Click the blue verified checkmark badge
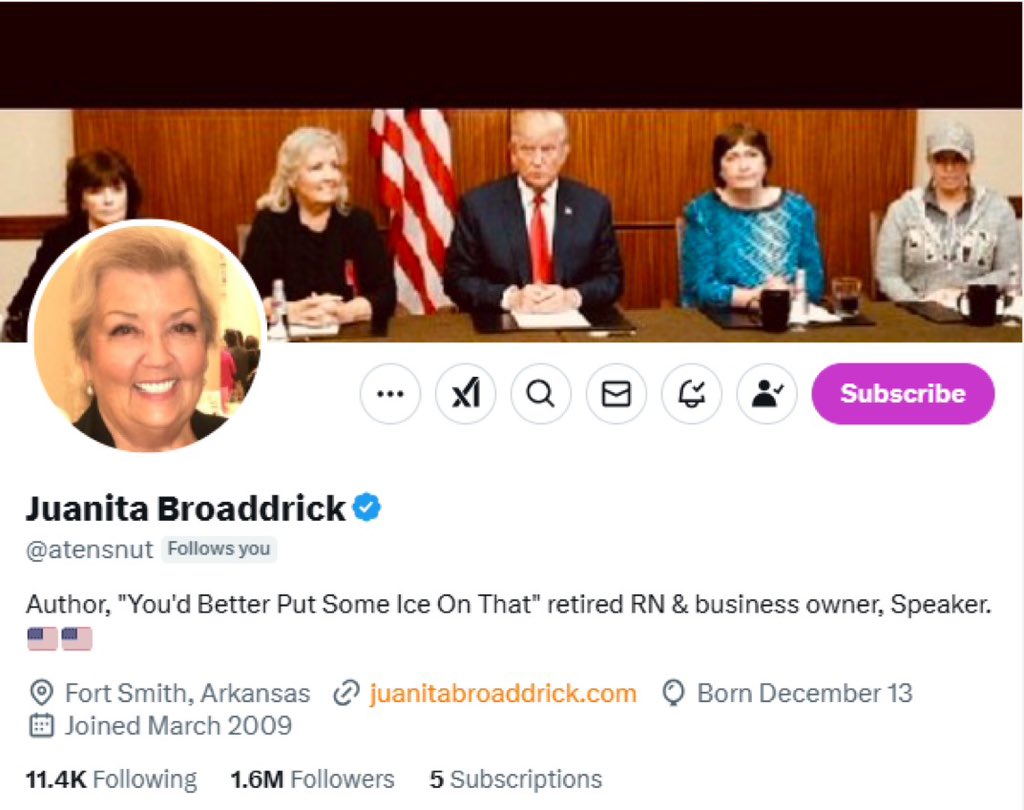 [368, 508]
